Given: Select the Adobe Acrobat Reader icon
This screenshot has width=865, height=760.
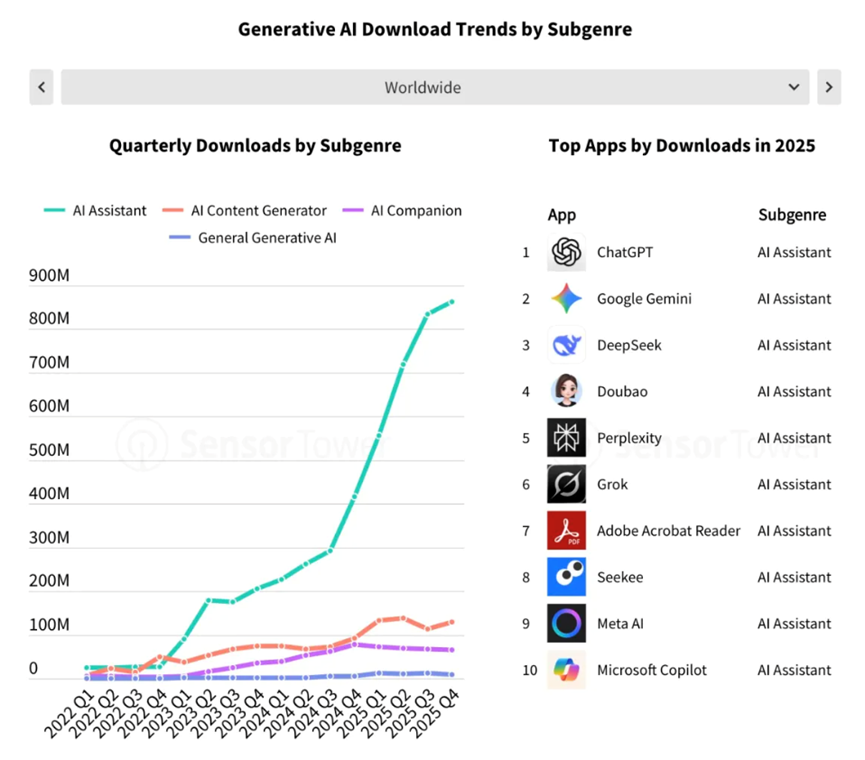Looking at the screenshot, I should 566,530.
